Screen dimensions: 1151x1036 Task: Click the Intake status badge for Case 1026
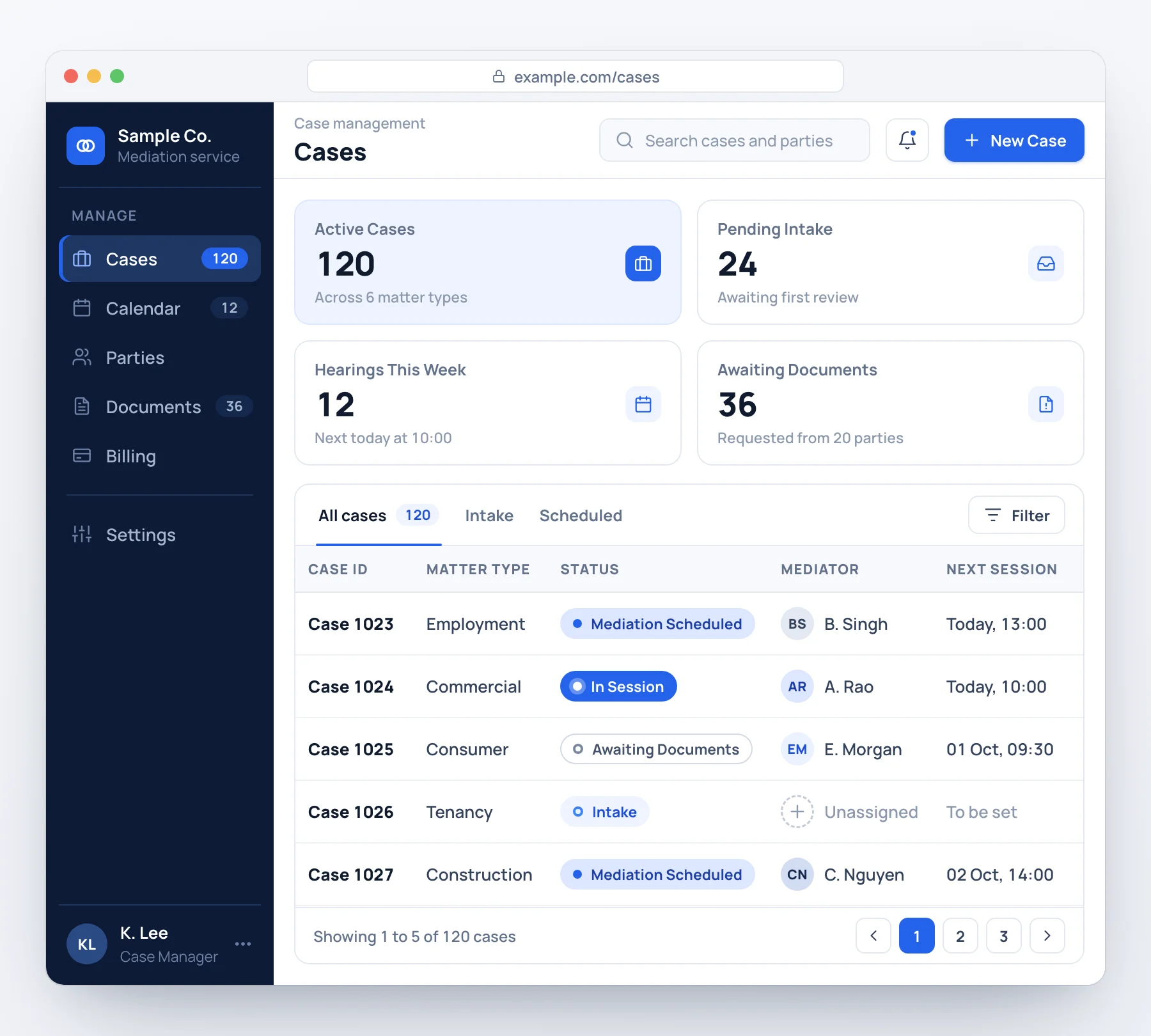605,812
